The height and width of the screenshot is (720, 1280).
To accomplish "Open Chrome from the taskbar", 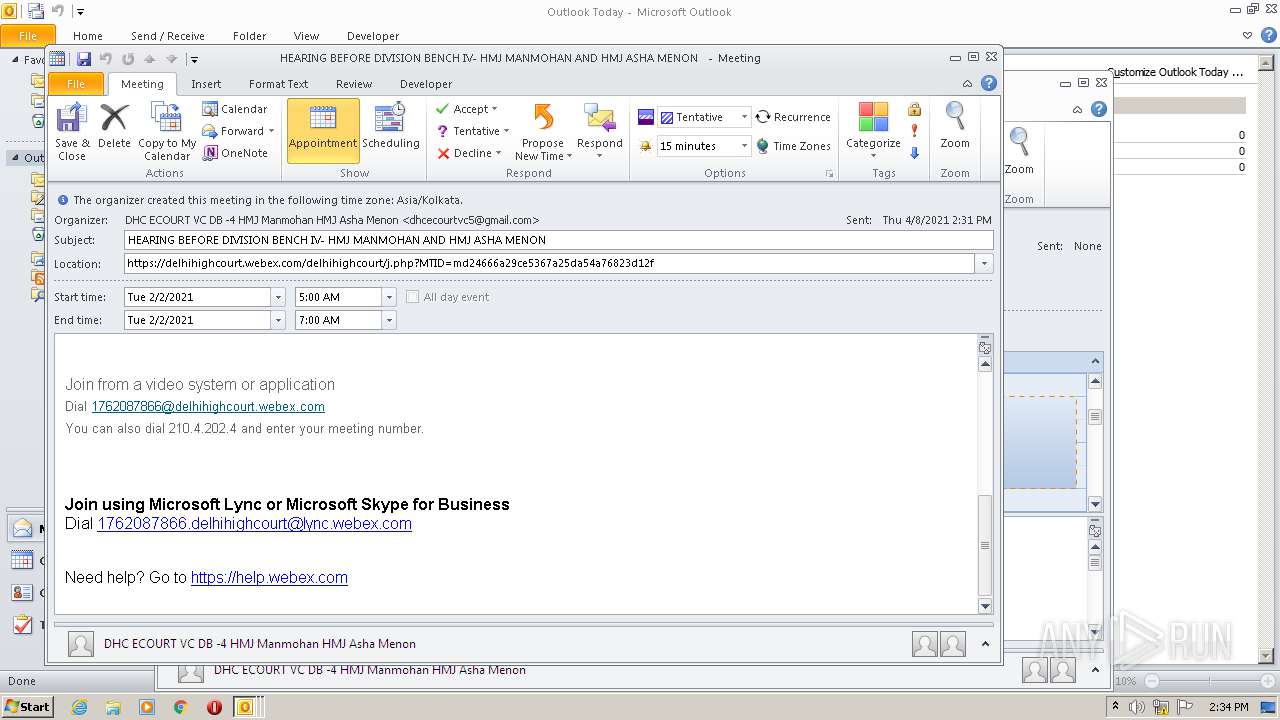I will [x=181, y=707].
